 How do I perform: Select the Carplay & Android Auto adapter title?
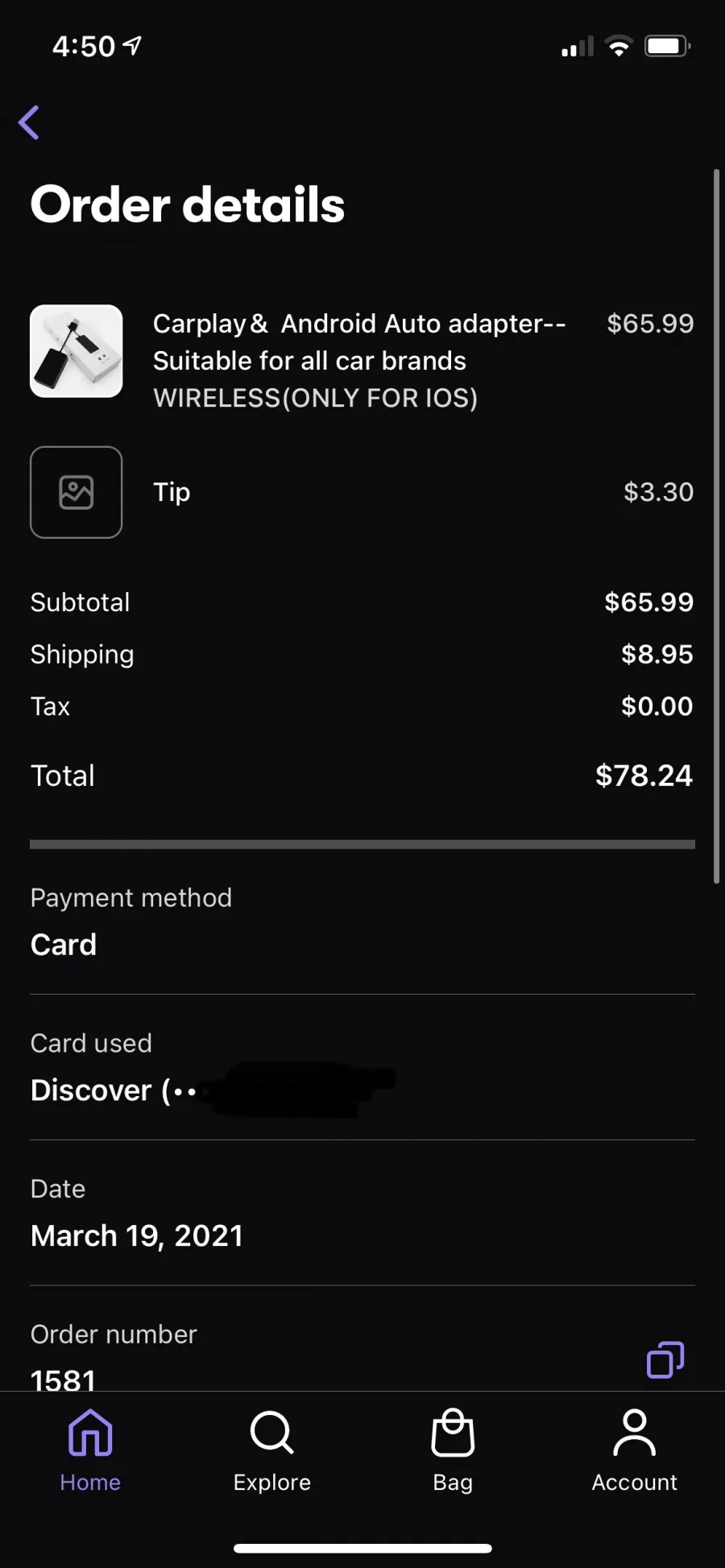pyautogui.click(x=359, y=342)
